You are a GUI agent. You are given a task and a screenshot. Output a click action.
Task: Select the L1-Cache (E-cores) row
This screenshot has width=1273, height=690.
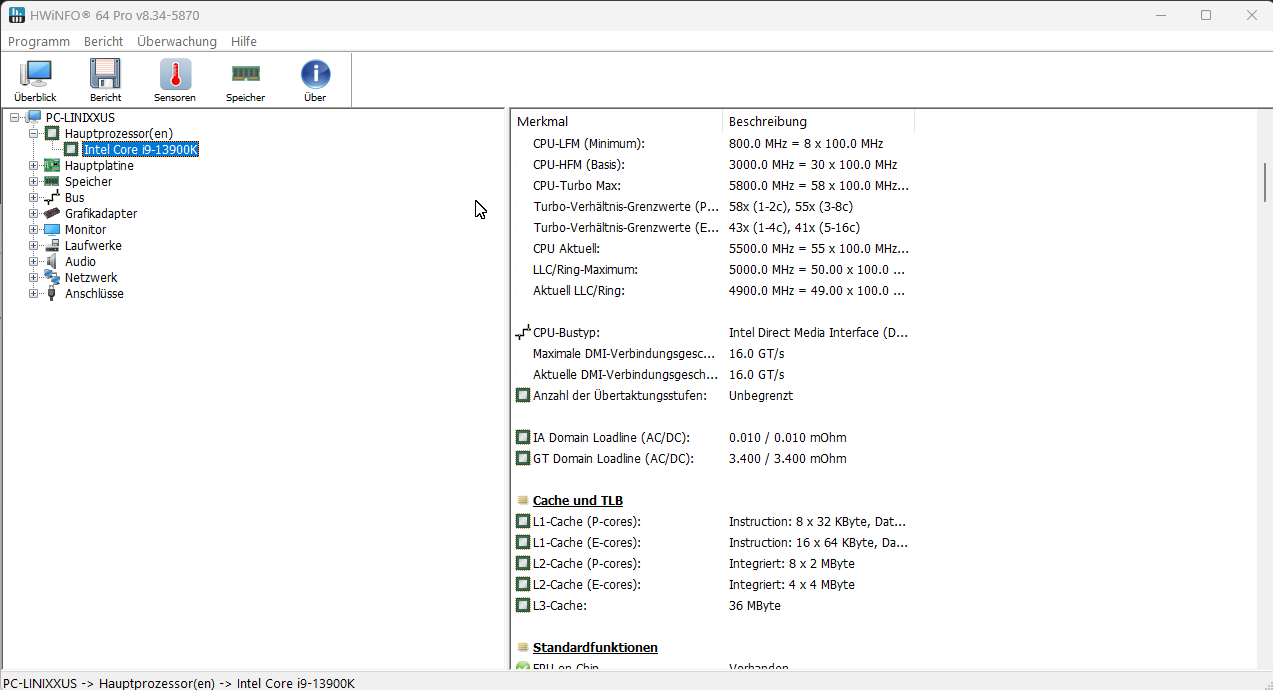point(713,542)
